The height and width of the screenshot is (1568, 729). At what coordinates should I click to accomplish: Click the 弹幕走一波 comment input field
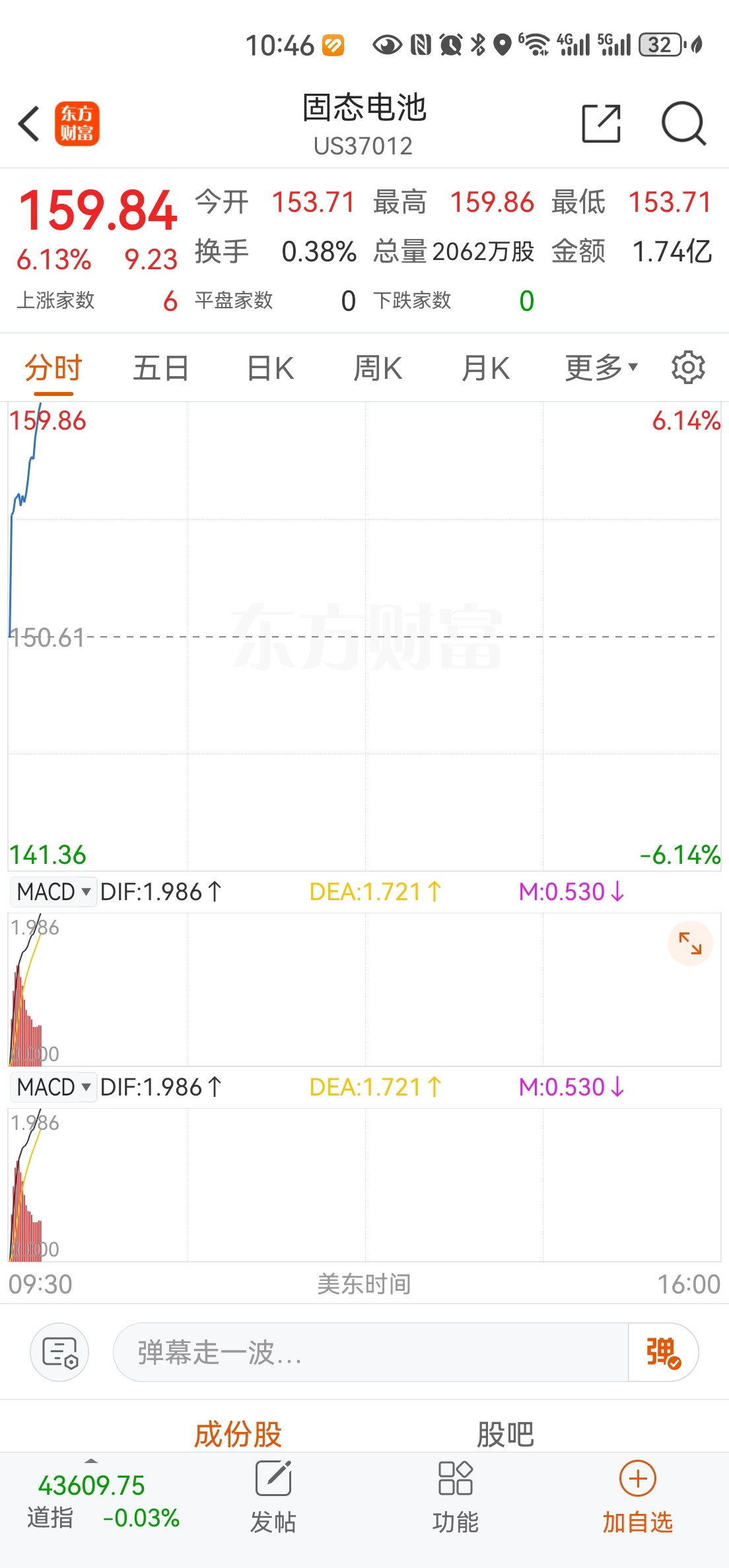click(x=370, y=1352)
